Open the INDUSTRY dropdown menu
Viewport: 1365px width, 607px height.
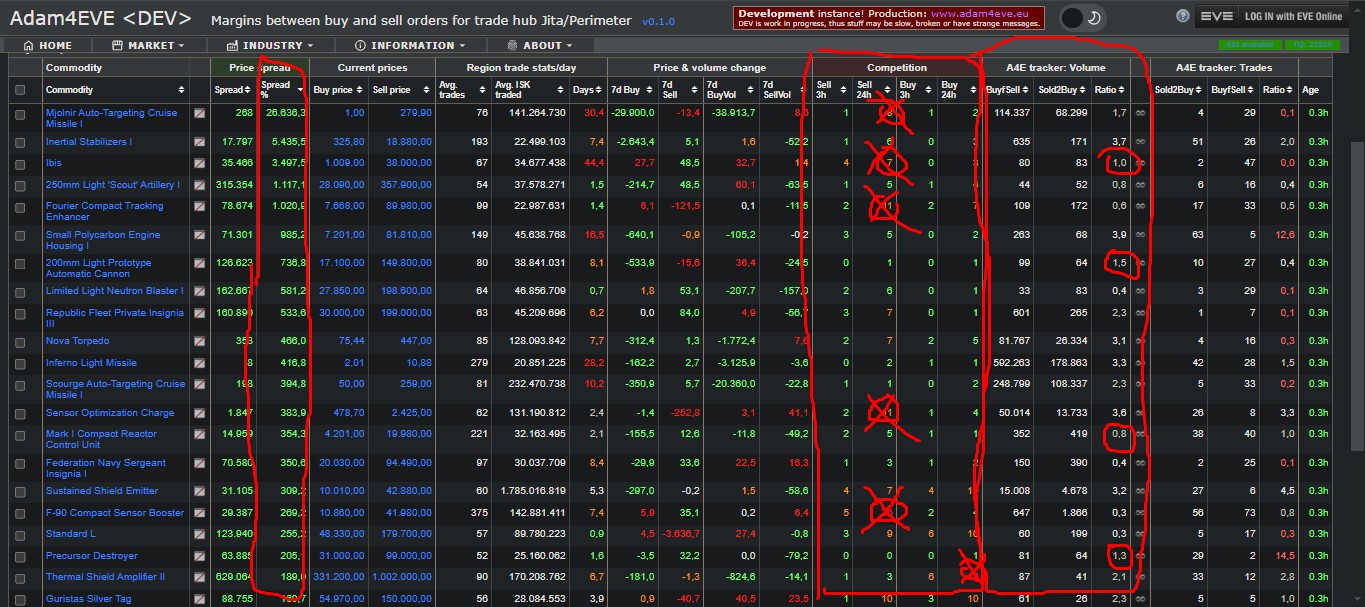coord(270,45)
